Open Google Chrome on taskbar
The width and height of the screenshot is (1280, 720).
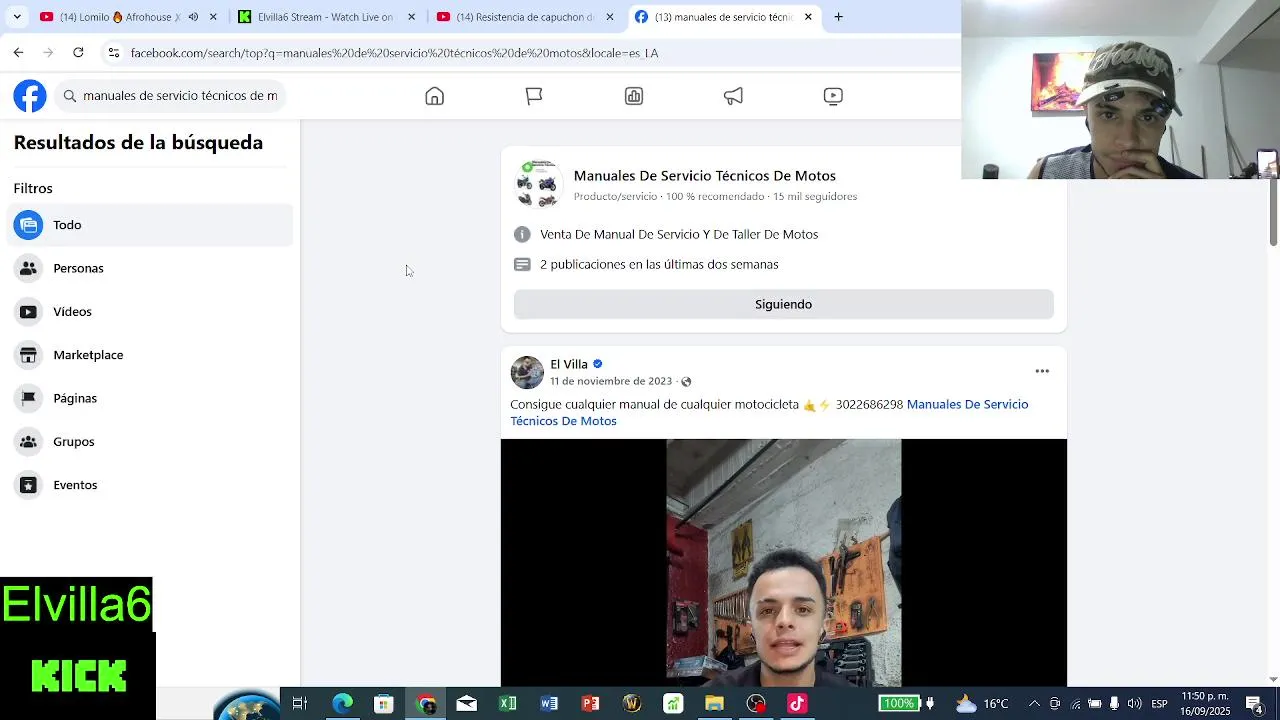(426, 704)
